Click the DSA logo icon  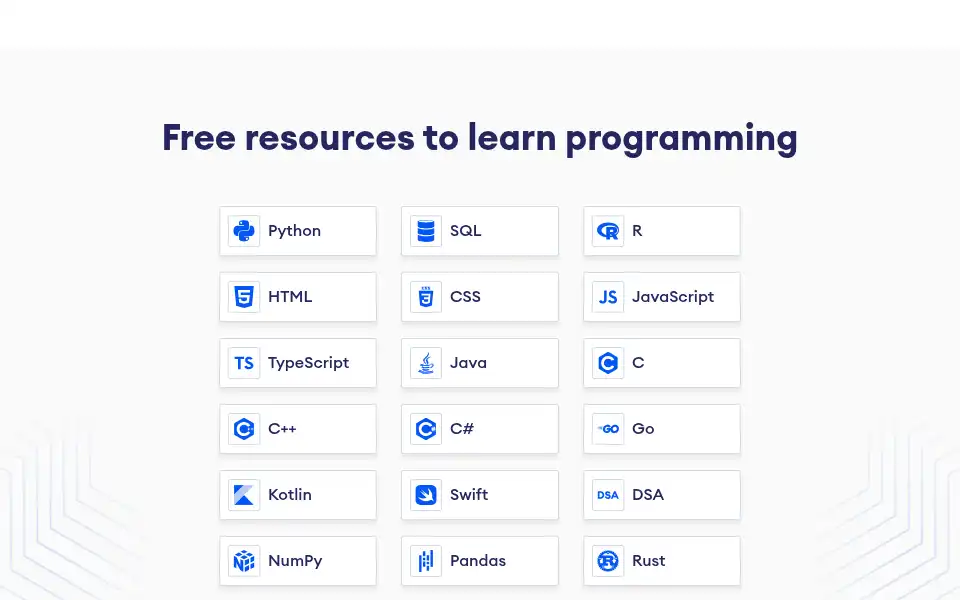(x=608, y=495)
